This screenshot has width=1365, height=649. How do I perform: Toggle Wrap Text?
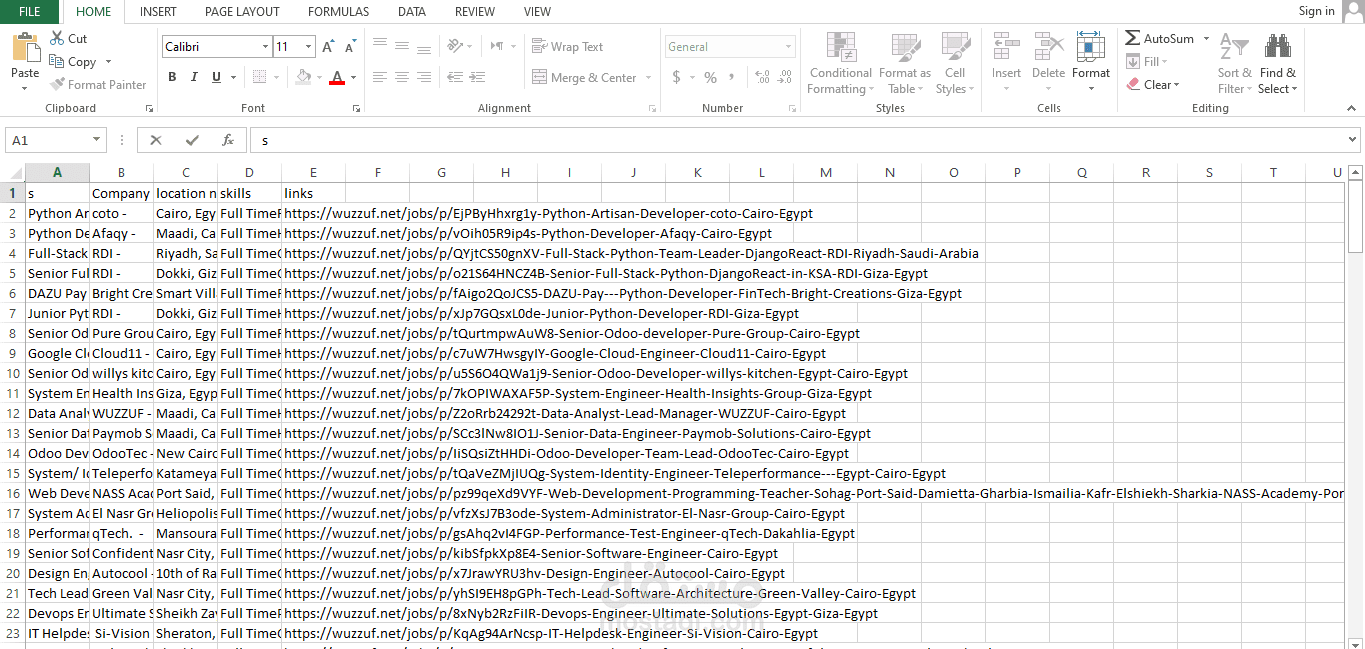pos(567,47)
